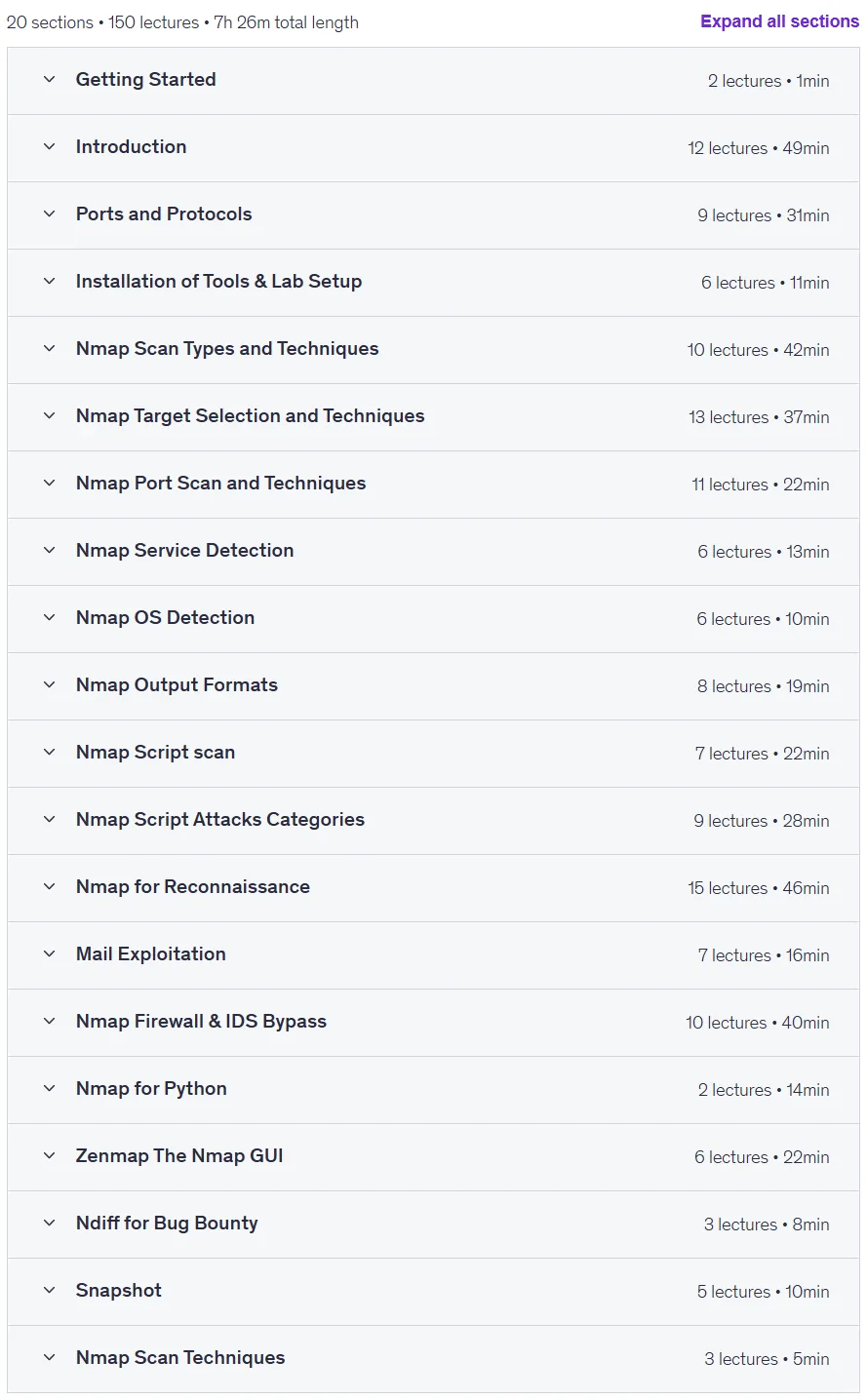Open the Nmap Output Formats section title
The width and height of the screenshot is (867, 1400).
point(177,685)
